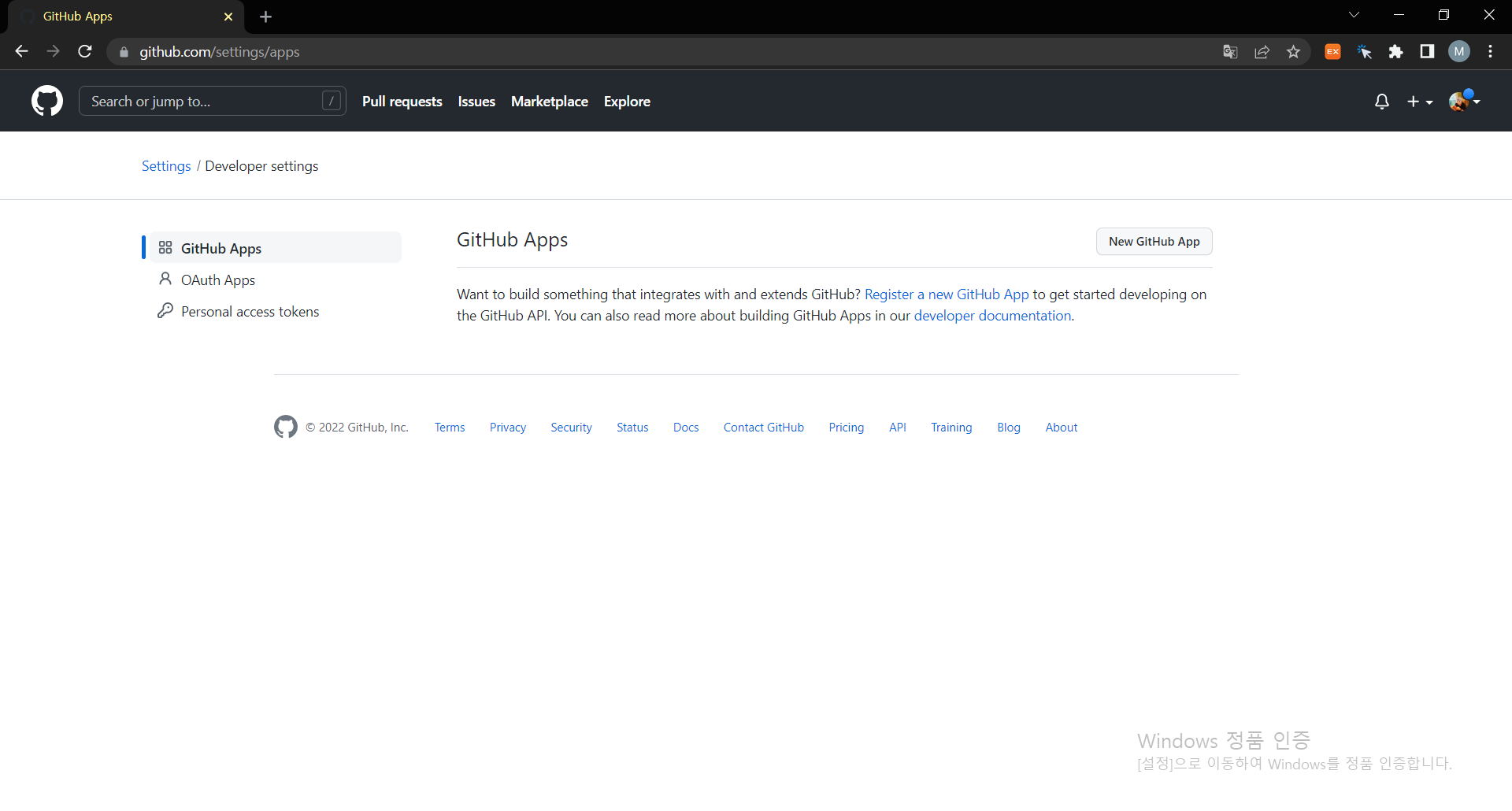Open Pull requests in header

click(402, 102)
